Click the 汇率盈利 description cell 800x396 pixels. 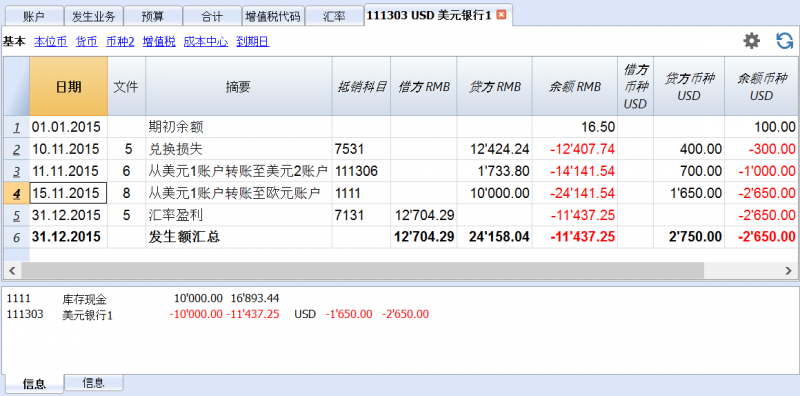pos(239,215)
